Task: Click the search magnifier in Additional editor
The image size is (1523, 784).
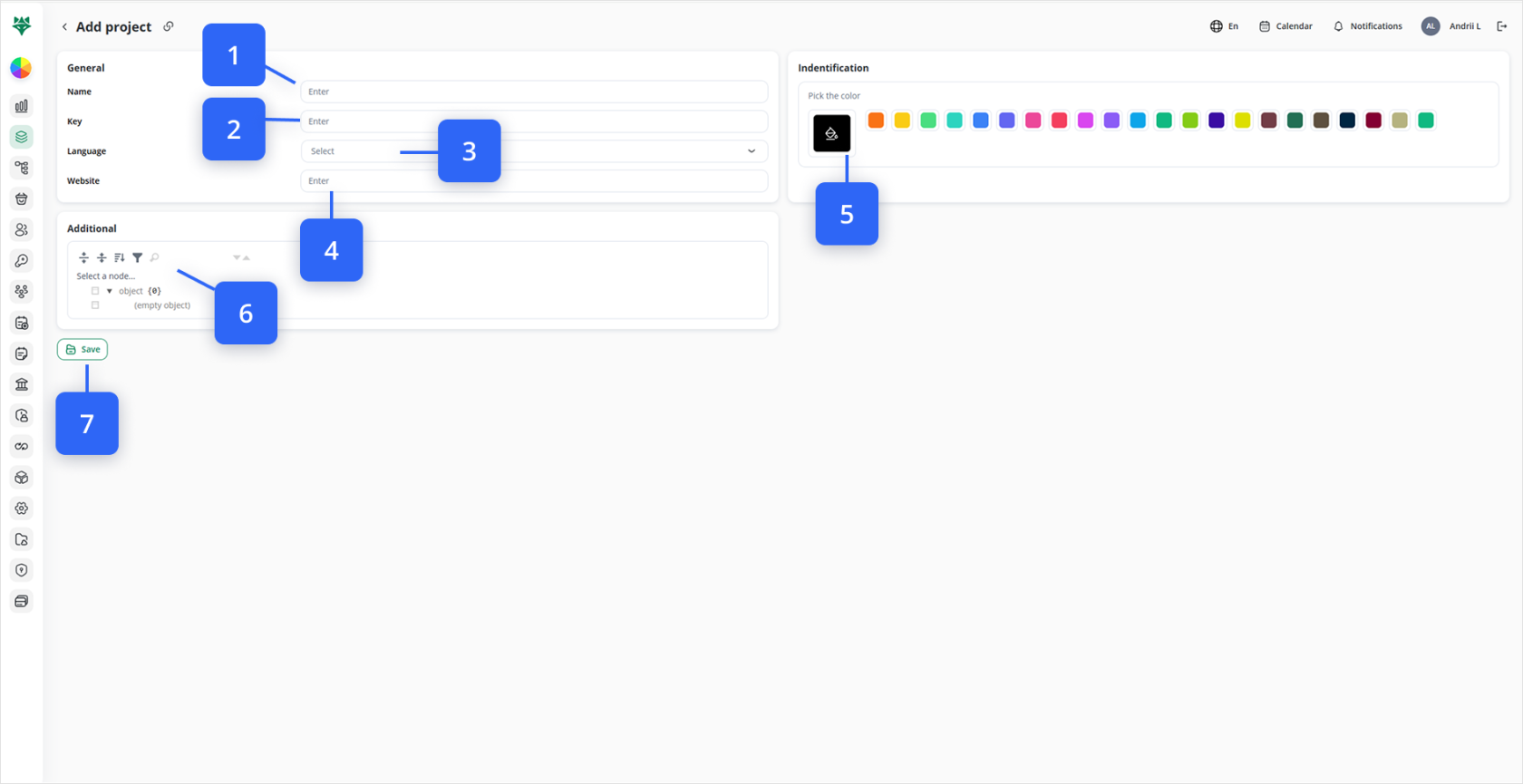Action: (x=155, y=257)
